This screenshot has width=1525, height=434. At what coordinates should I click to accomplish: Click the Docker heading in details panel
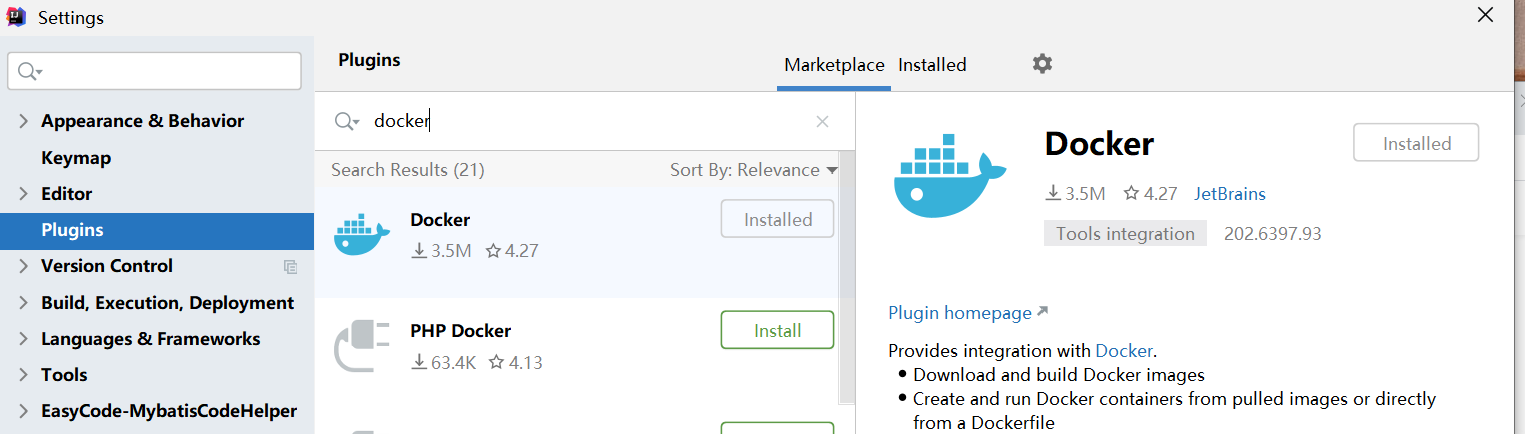click(1099, 144)
